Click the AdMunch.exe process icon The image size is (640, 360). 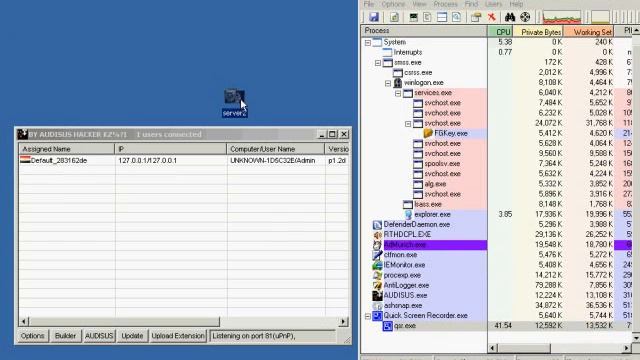click(x=377, y=245)
